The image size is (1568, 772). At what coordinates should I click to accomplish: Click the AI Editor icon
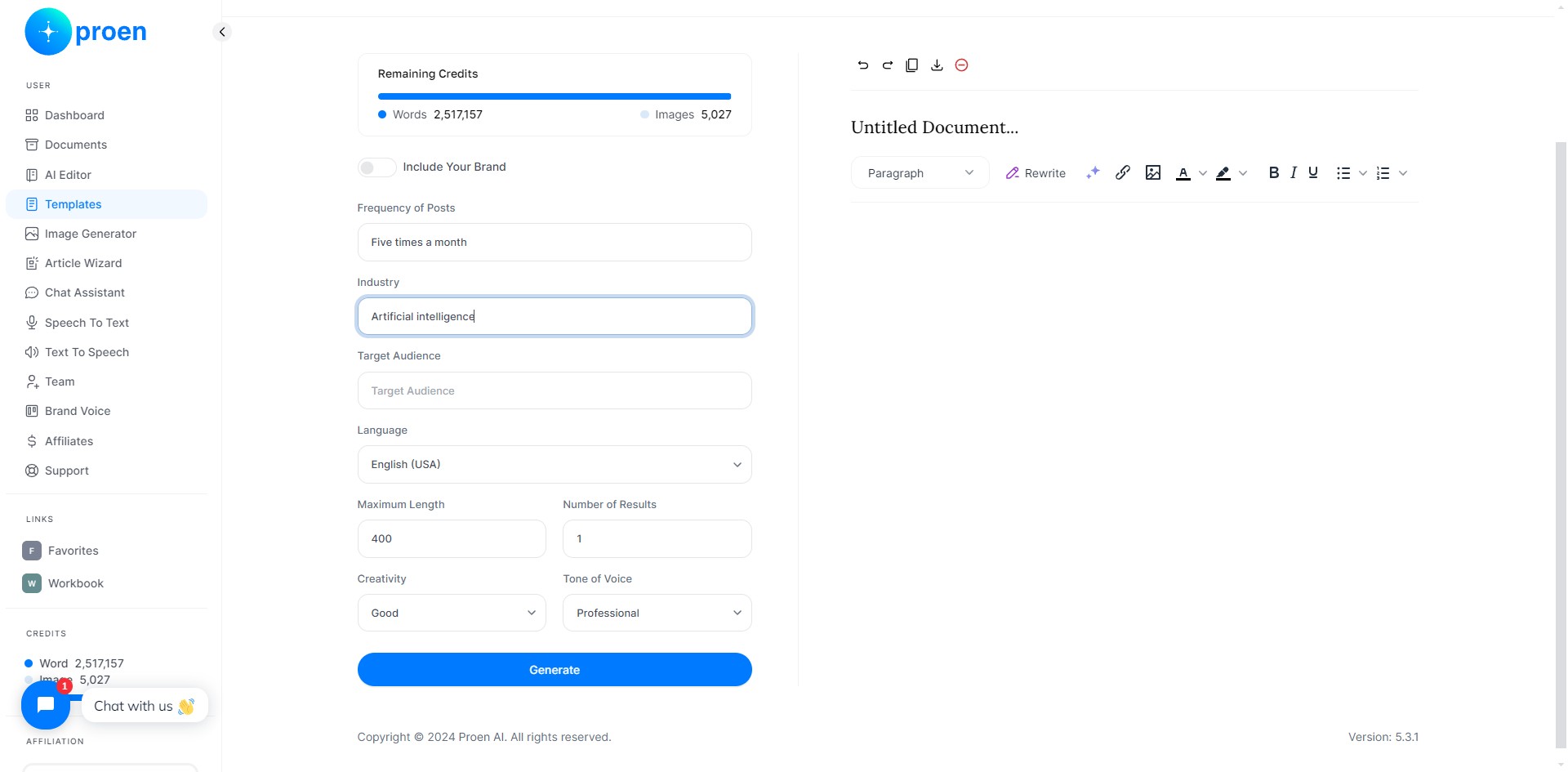pos(32,175)
